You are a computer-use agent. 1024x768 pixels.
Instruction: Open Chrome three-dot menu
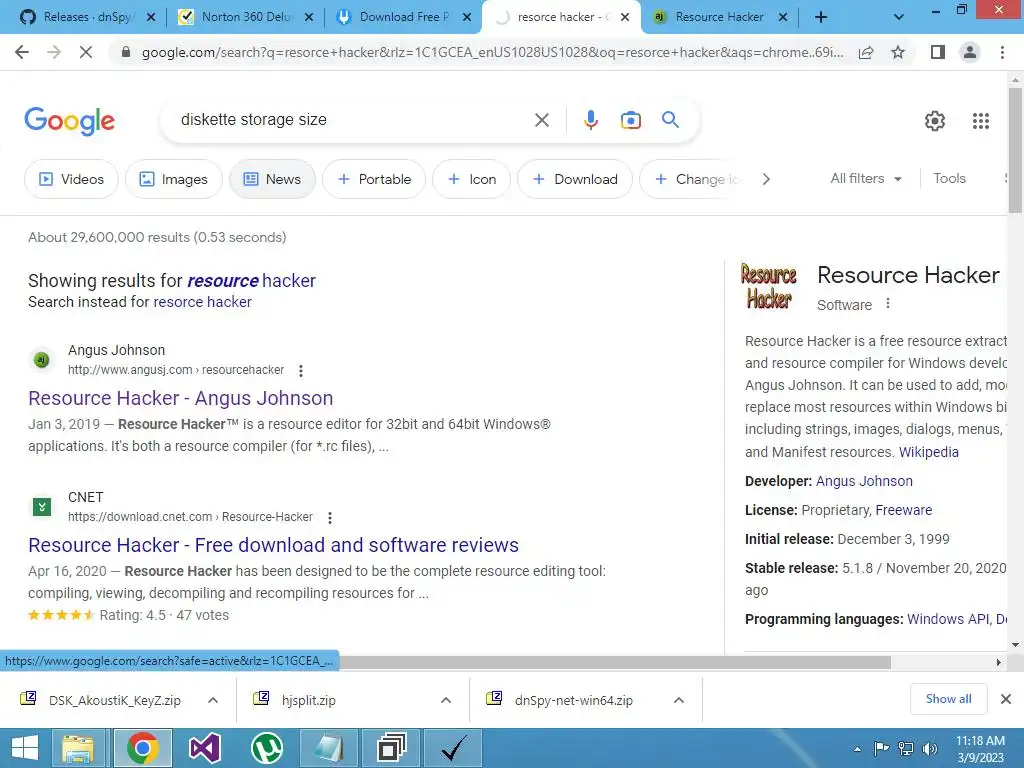click(1002, 52)
